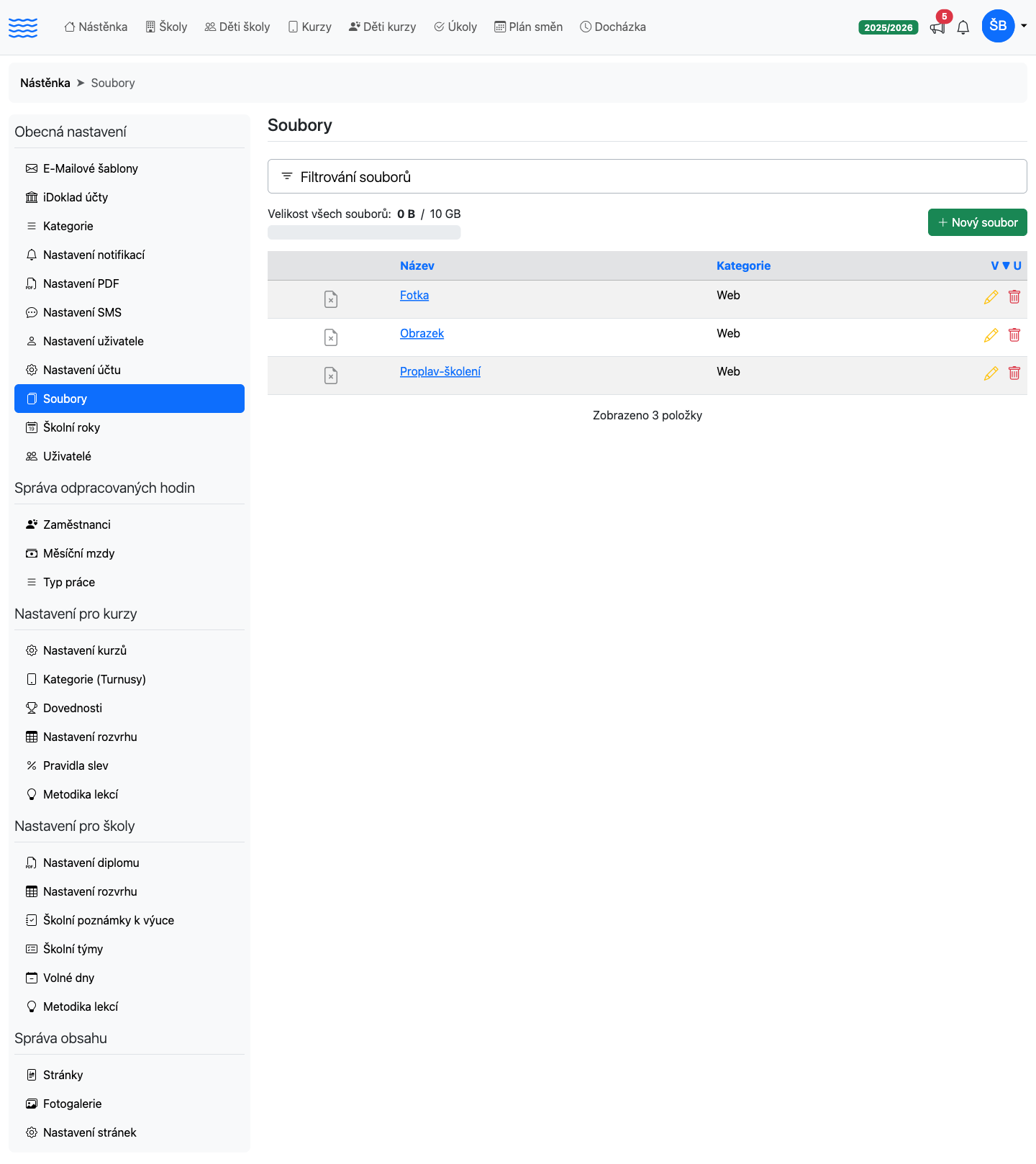Open the notifications bell icon
The width and height of the screenshot is (1036, 1164).
963,27
